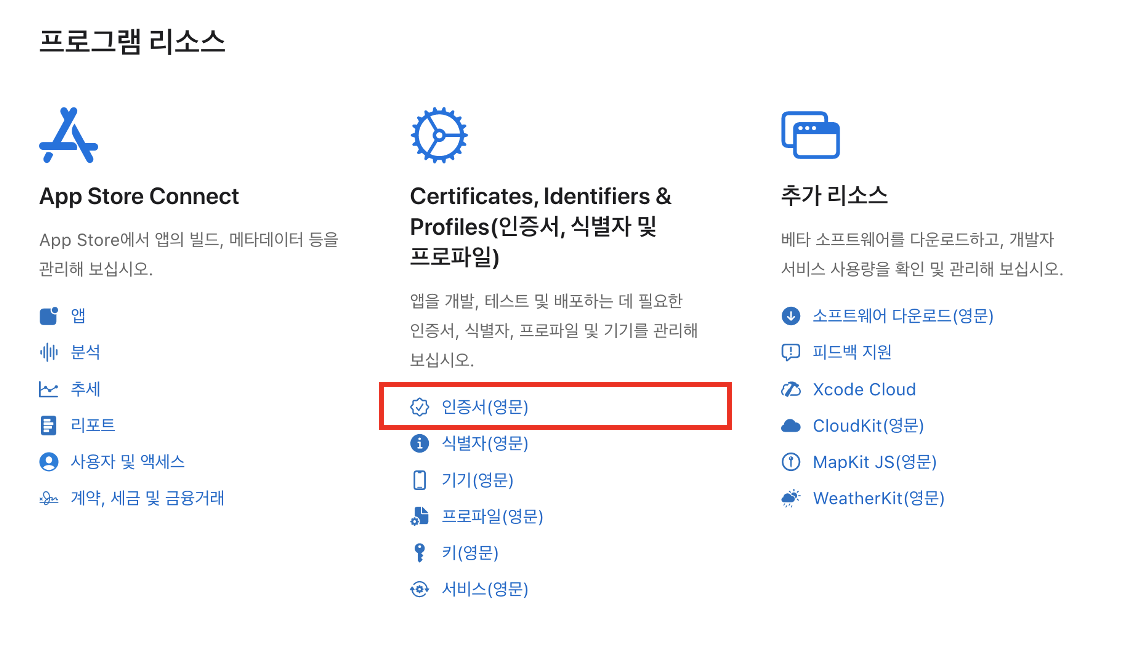Go to 서비스(영문) link
The width and height of the screenshot is (1134, 650).
click(484, 589)
